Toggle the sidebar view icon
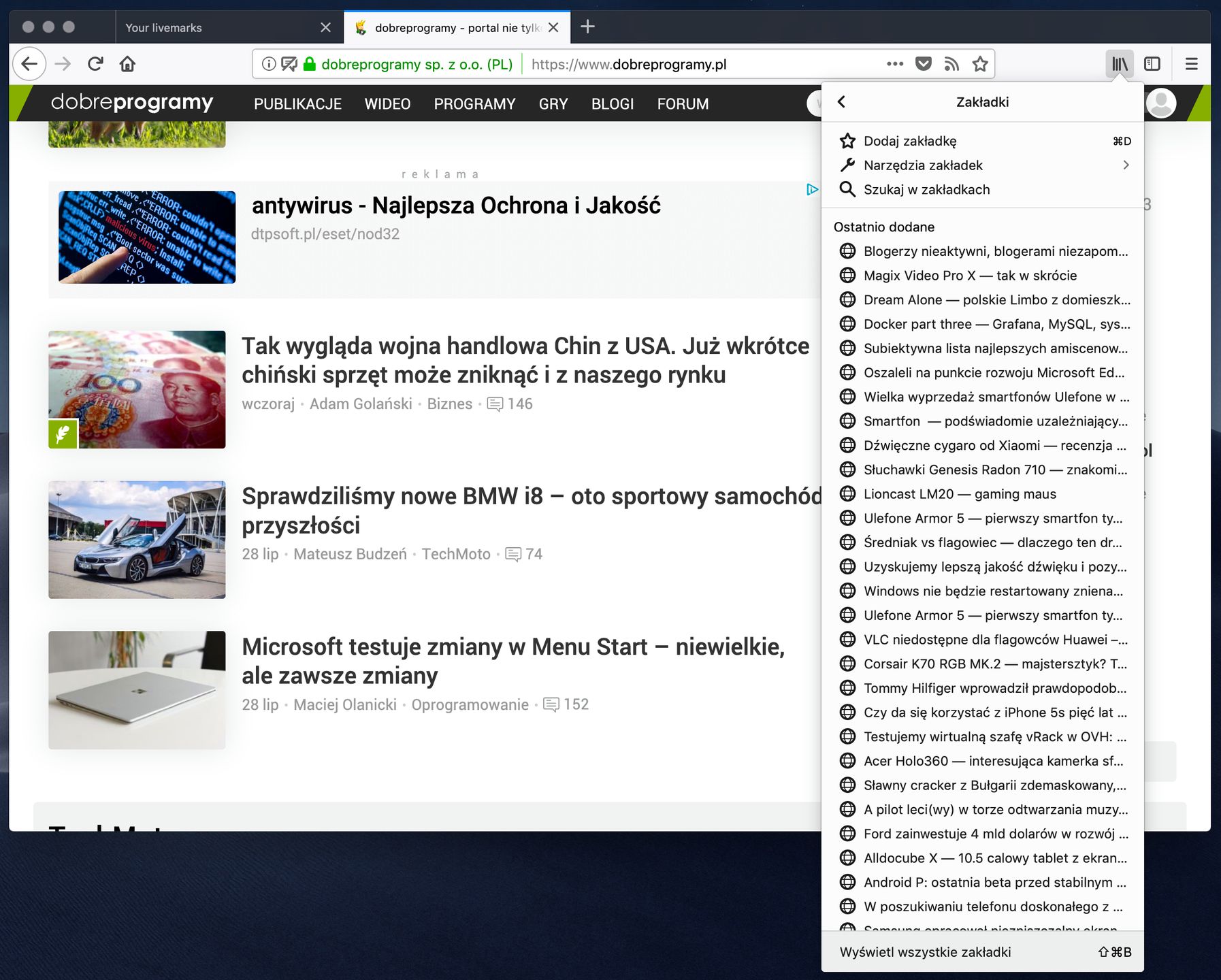This screenshot has width=1221, height=980. tap(1152, 64)
